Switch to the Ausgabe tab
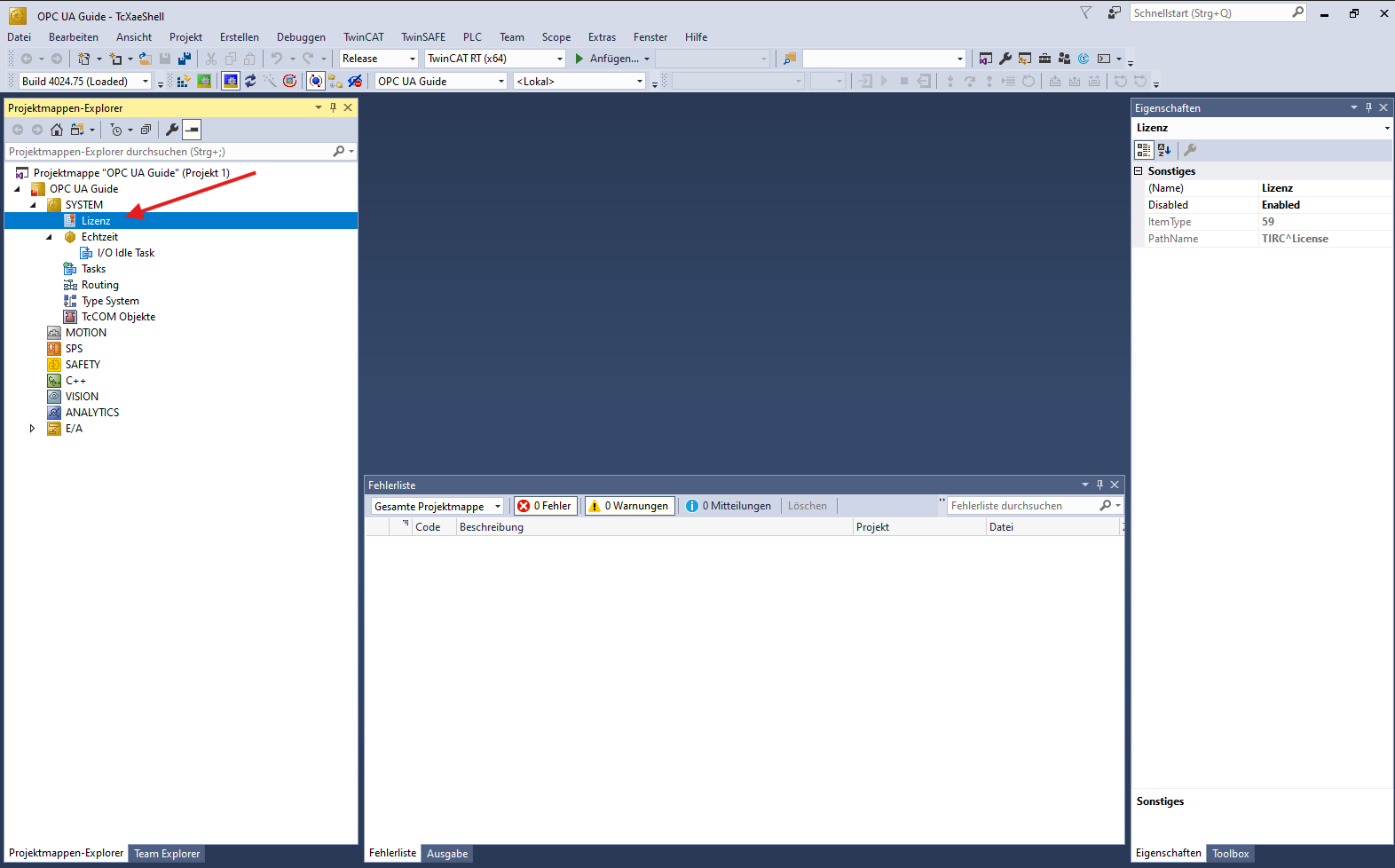Image resolution: width=1395 pixels, height=868 pixels. click(447, 854)
